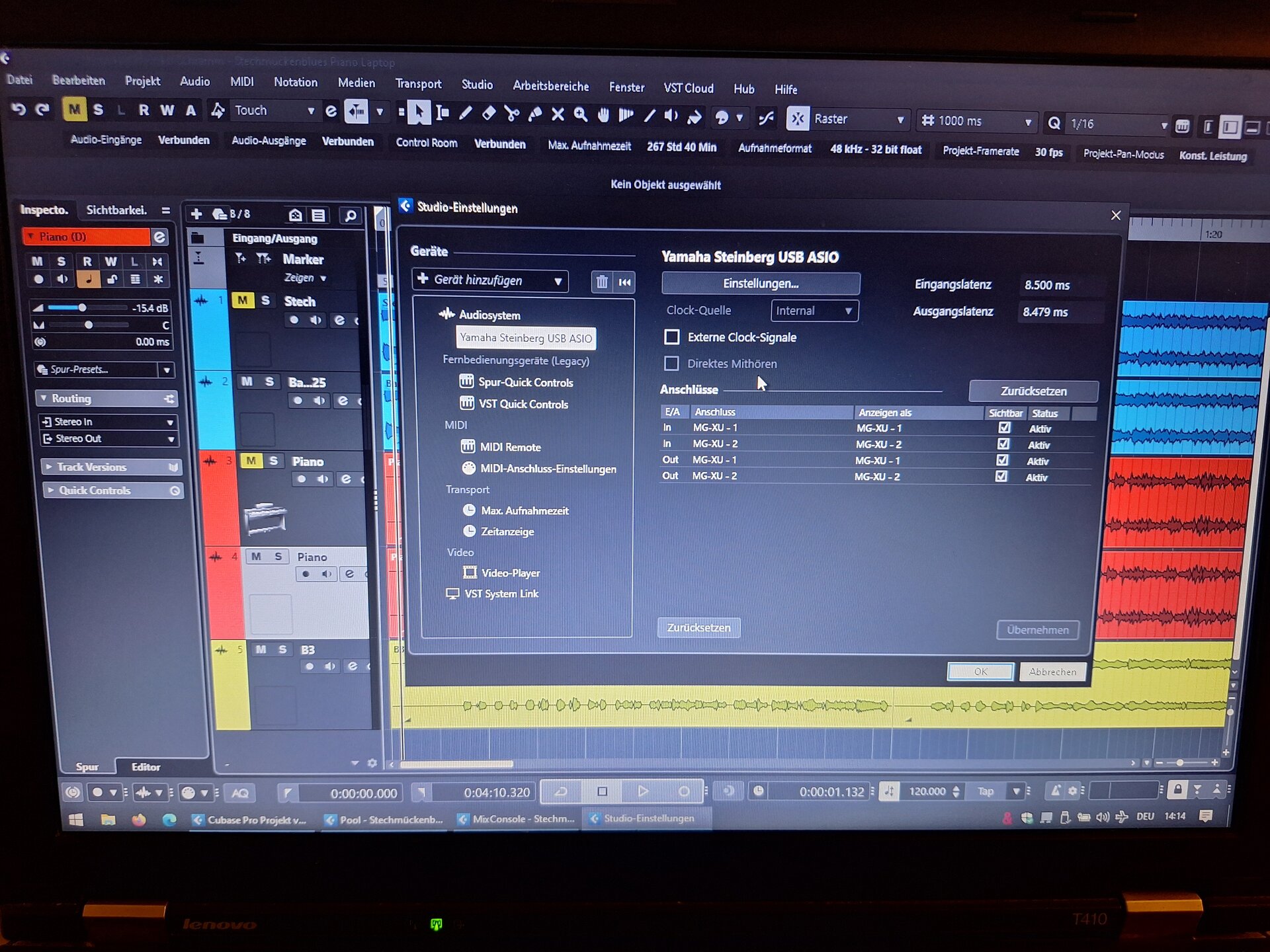Viewport: 1270px width, 952px height.
Task: Open File Explorer from the taskbar
Action: click(x=108, y=820)
